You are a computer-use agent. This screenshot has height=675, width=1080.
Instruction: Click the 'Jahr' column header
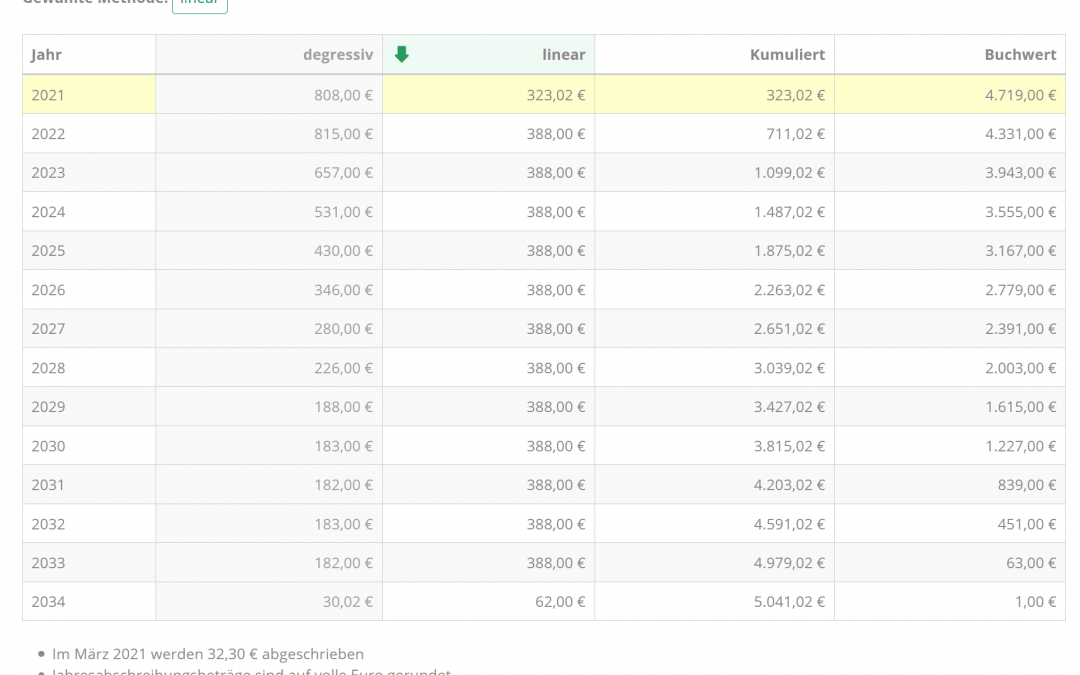pos(46,55)
